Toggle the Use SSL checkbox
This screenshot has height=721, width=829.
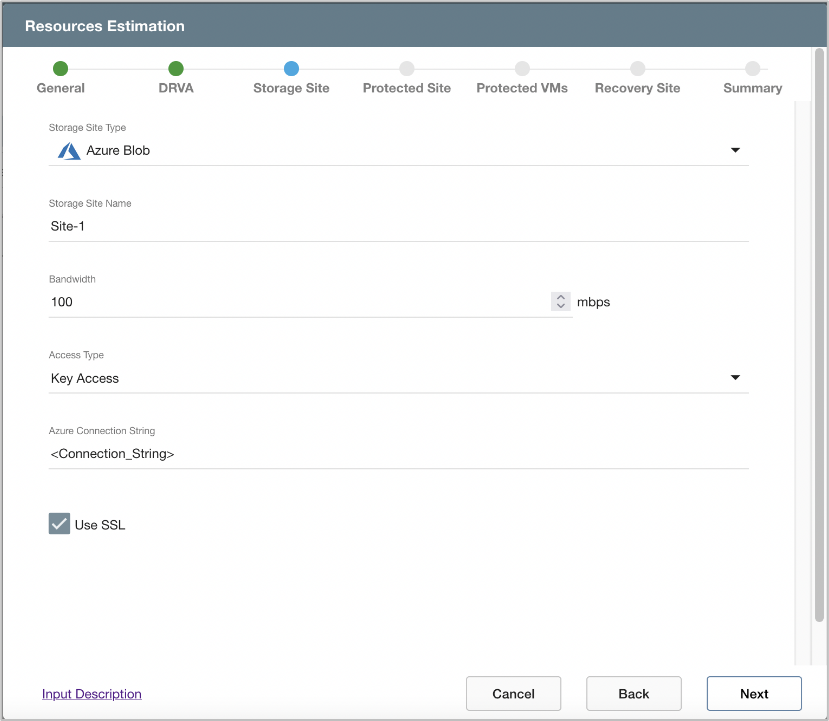59,524
